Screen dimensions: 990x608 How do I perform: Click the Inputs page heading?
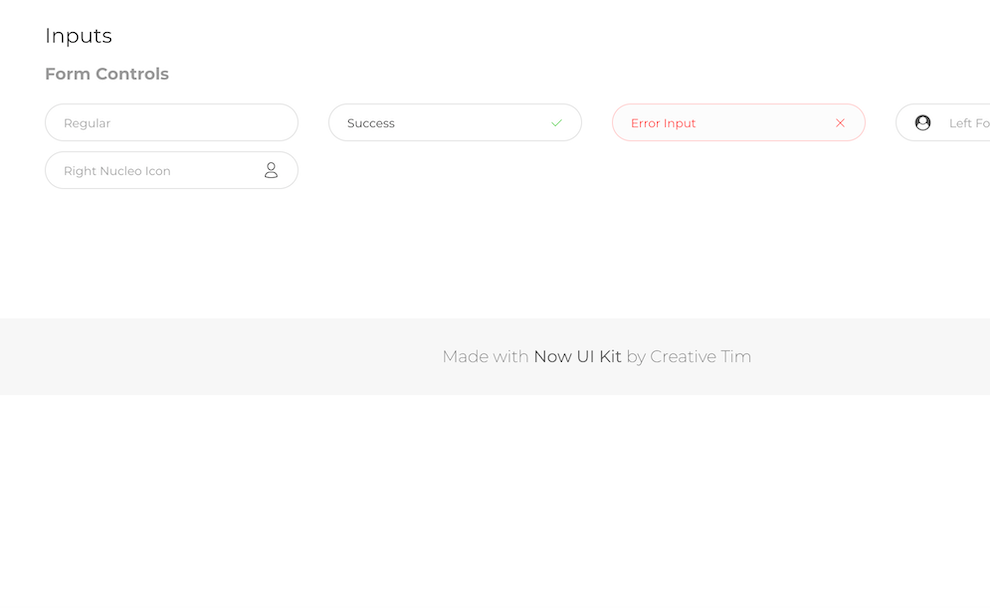click(x=78, y=36)
